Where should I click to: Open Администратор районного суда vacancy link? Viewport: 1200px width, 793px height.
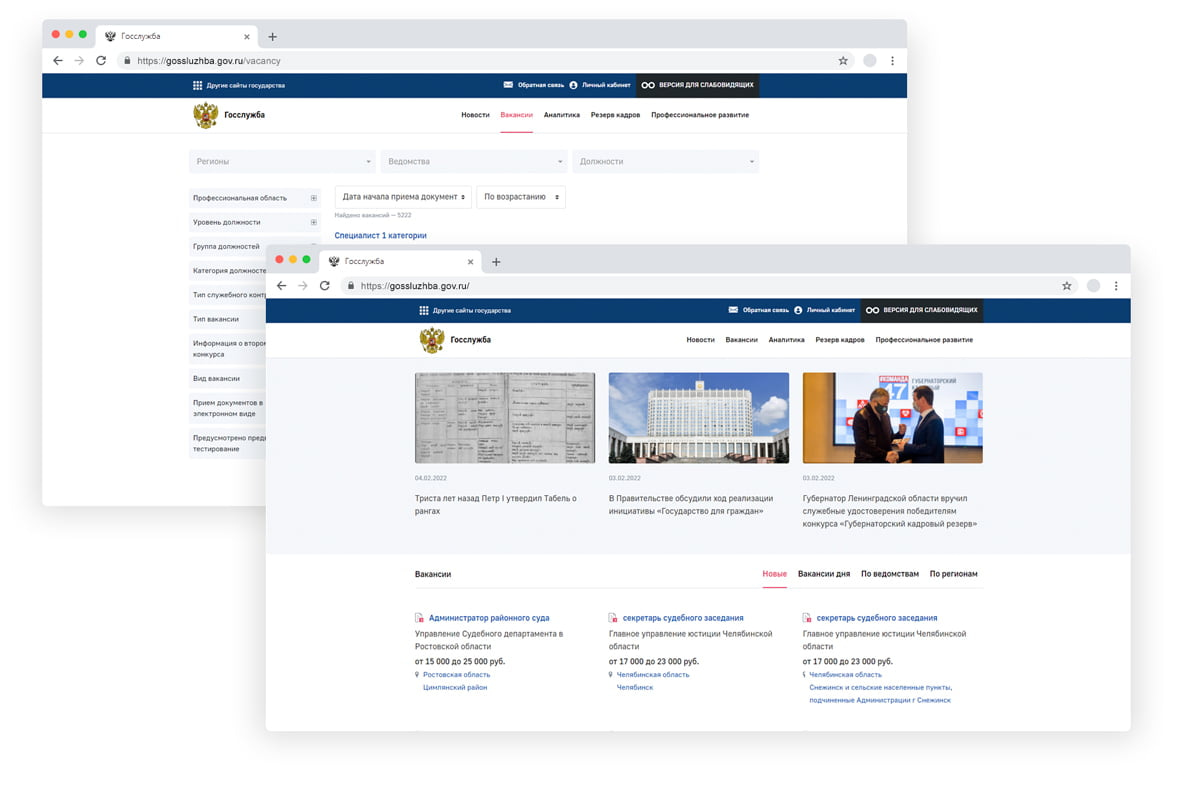click(488, 618)
